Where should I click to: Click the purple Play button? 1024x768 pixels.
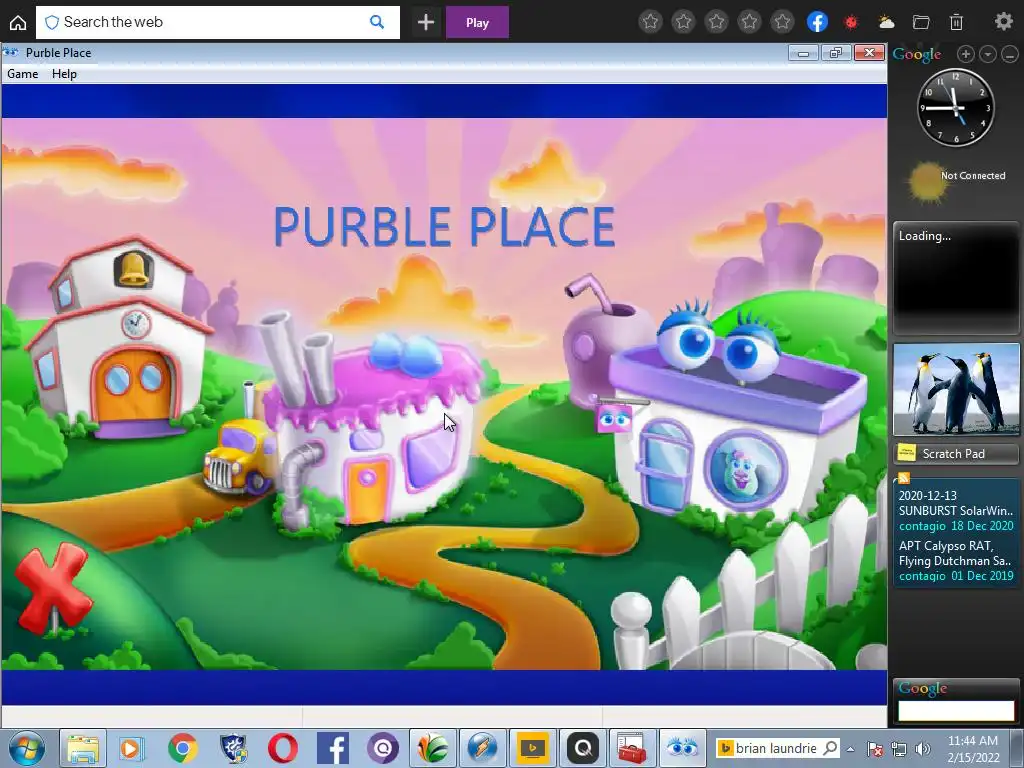pos(477,22)
